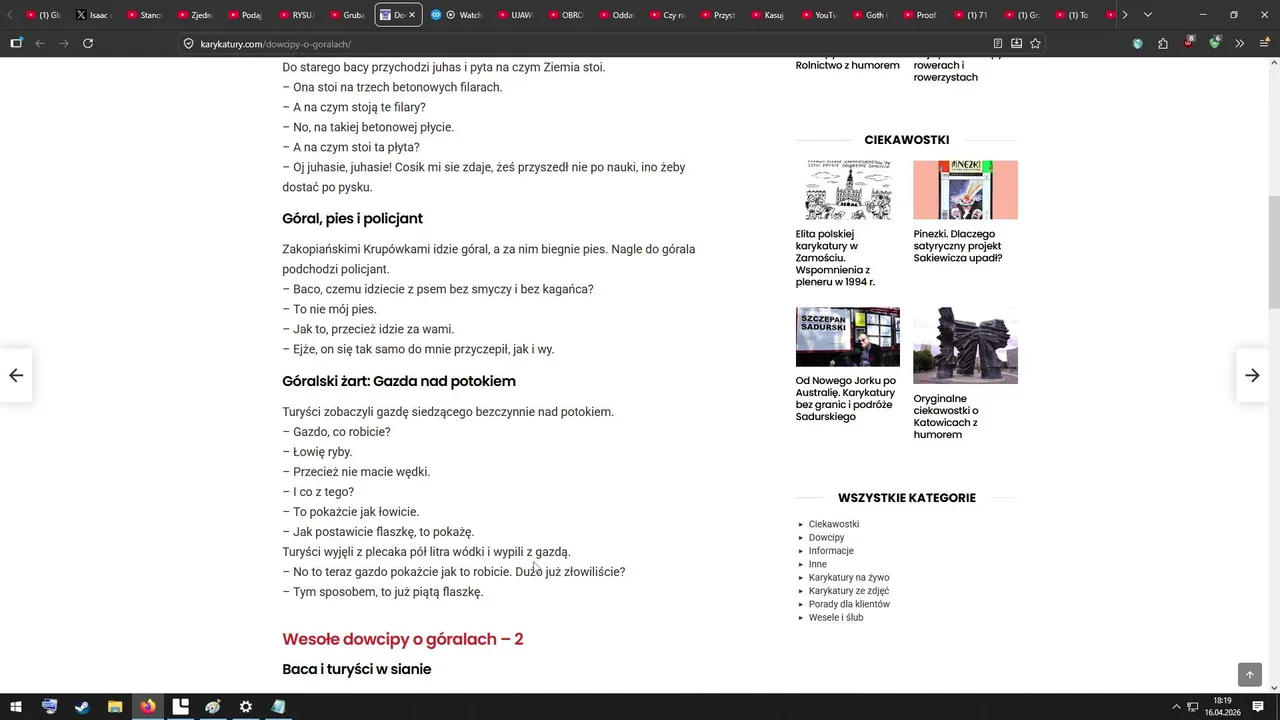Click the heading 'Baca i turyści w sianie'

point(357,669)
